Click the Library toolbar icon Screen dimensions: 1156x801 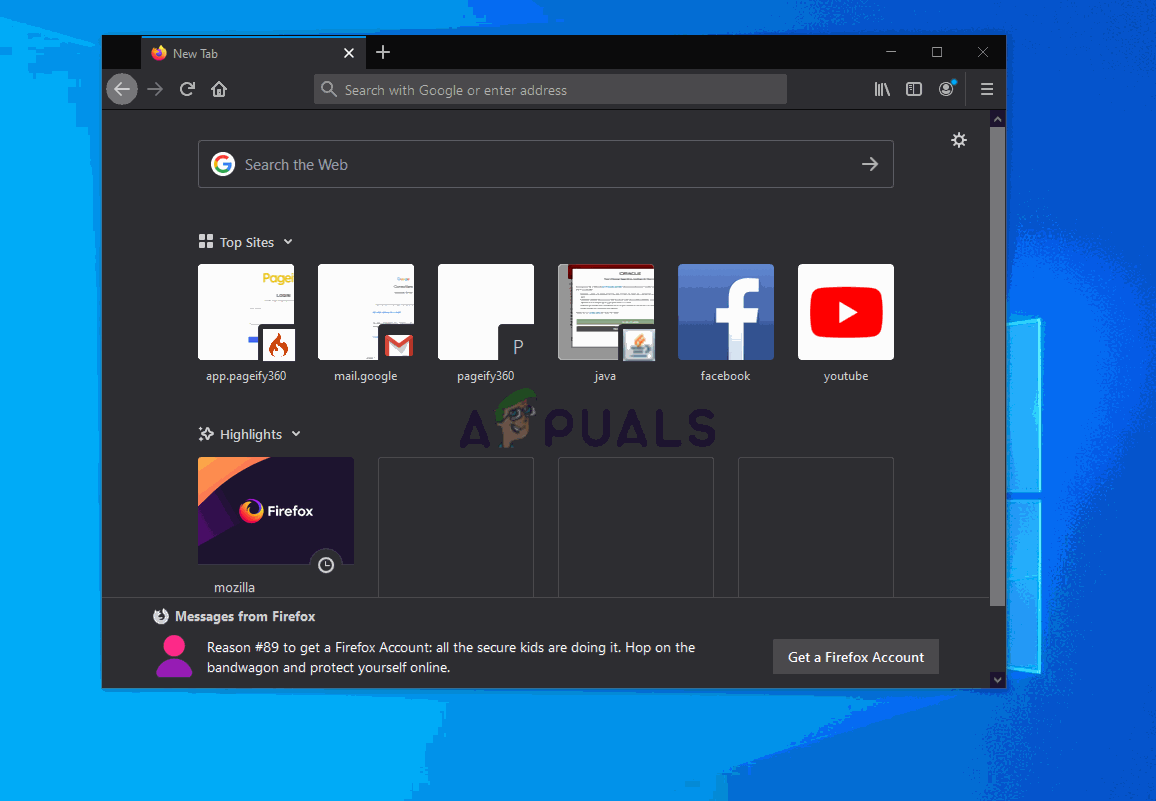[882, 88]
